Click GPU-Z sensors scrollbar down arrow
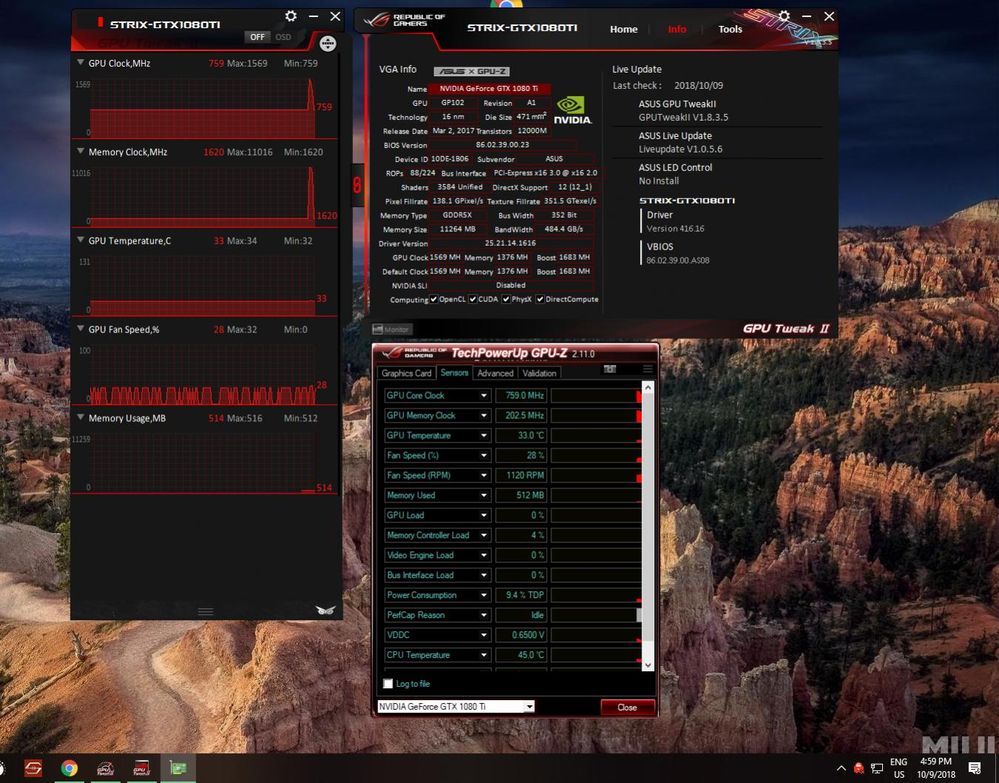The width and height of the screenshot is (999, 783). [648, 665]
